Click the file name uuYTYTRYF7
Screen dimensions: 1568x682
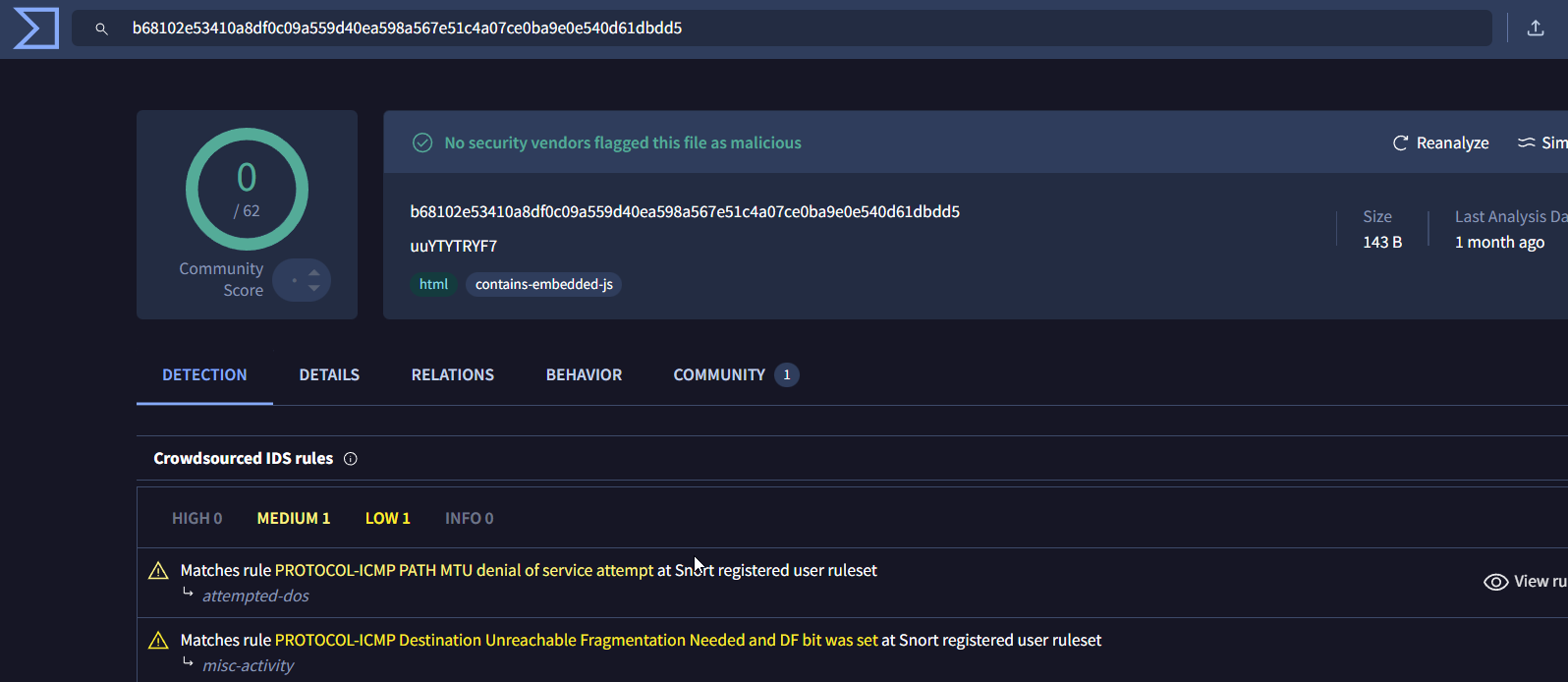454,247
